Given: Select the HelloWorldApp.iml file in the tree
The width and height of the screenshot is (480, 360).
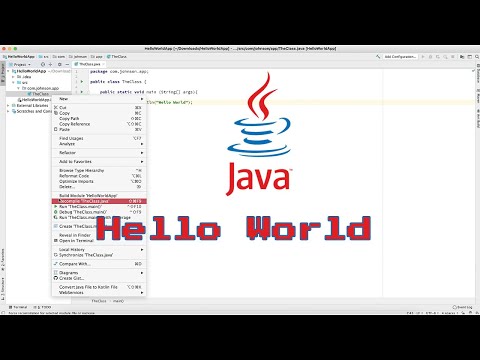Looking at the screenshot, I should [x=34, y=100].
